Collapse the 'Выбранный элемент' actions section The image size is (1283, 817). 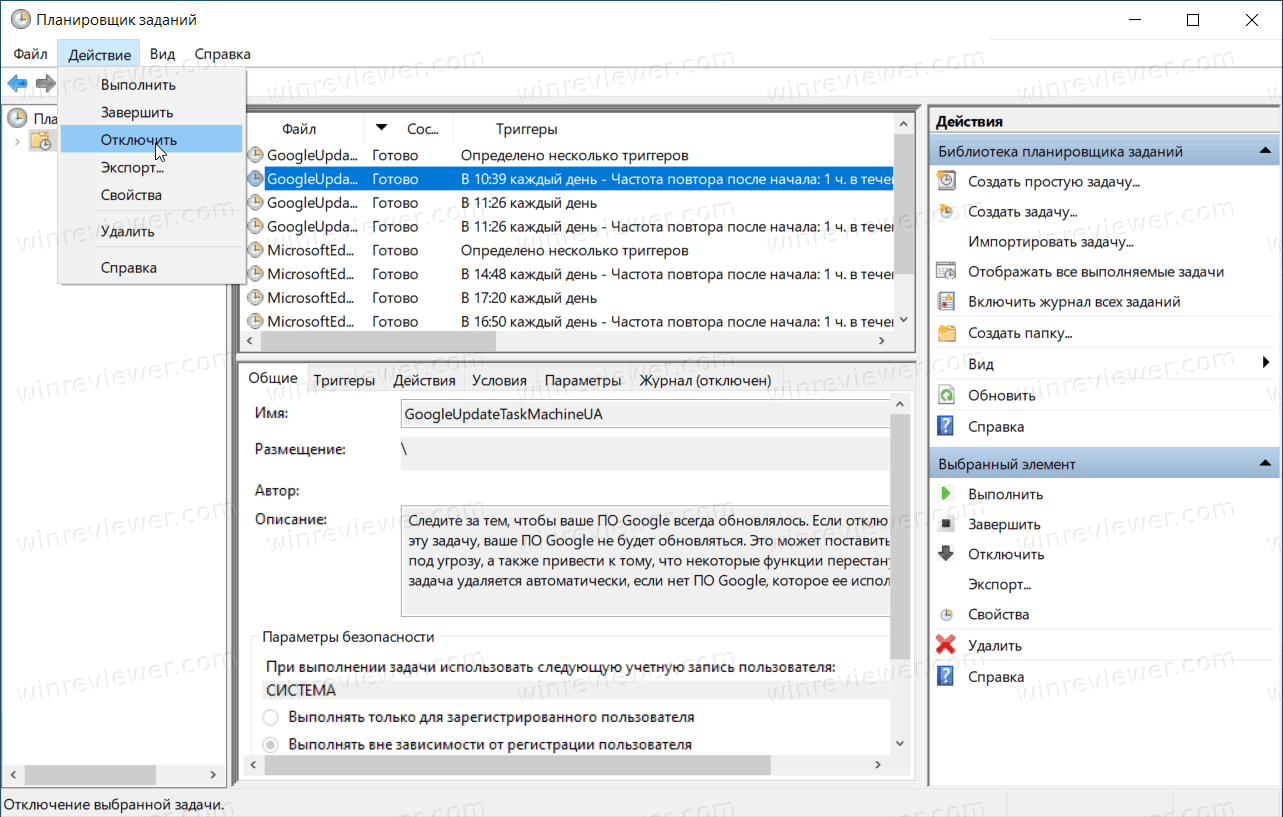pos(1265,464)
